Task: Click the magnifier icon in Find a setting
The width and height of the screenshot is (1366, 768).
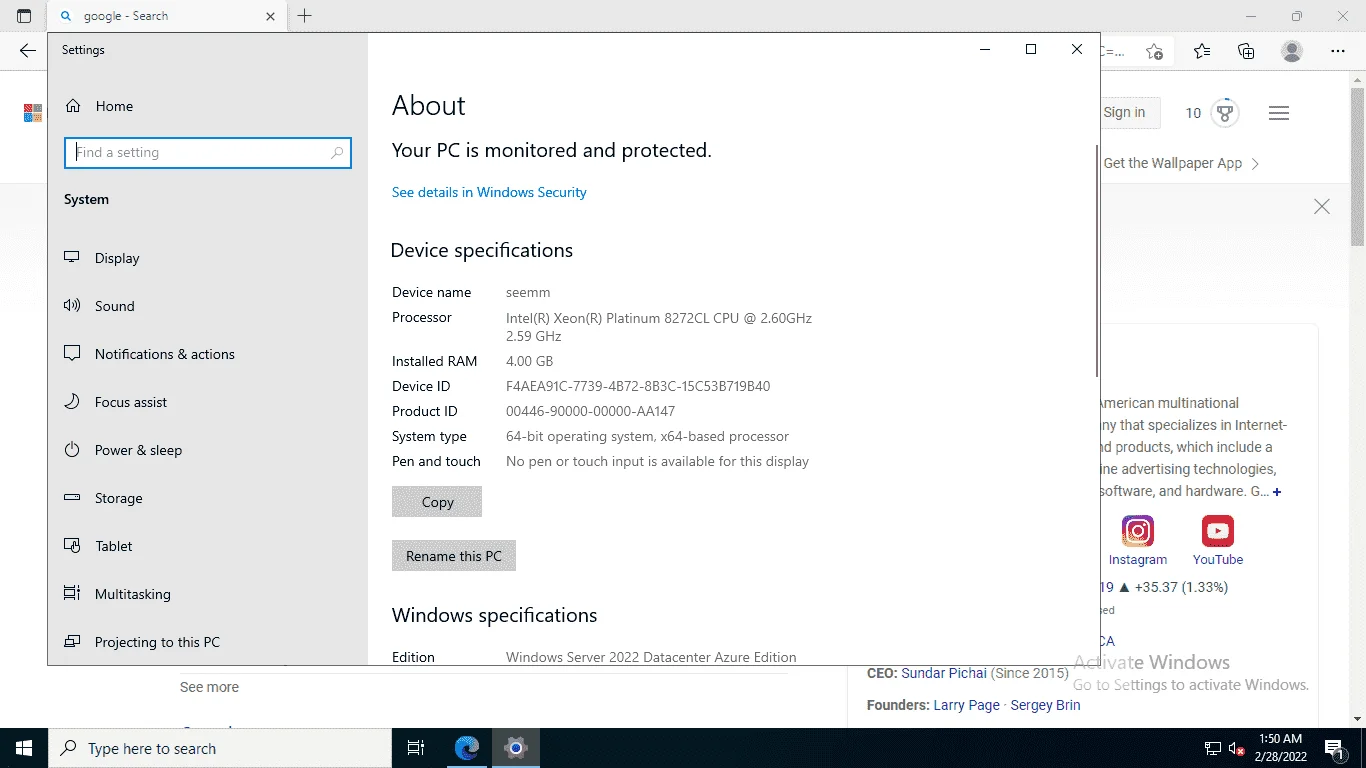Action: pos(337,153)
